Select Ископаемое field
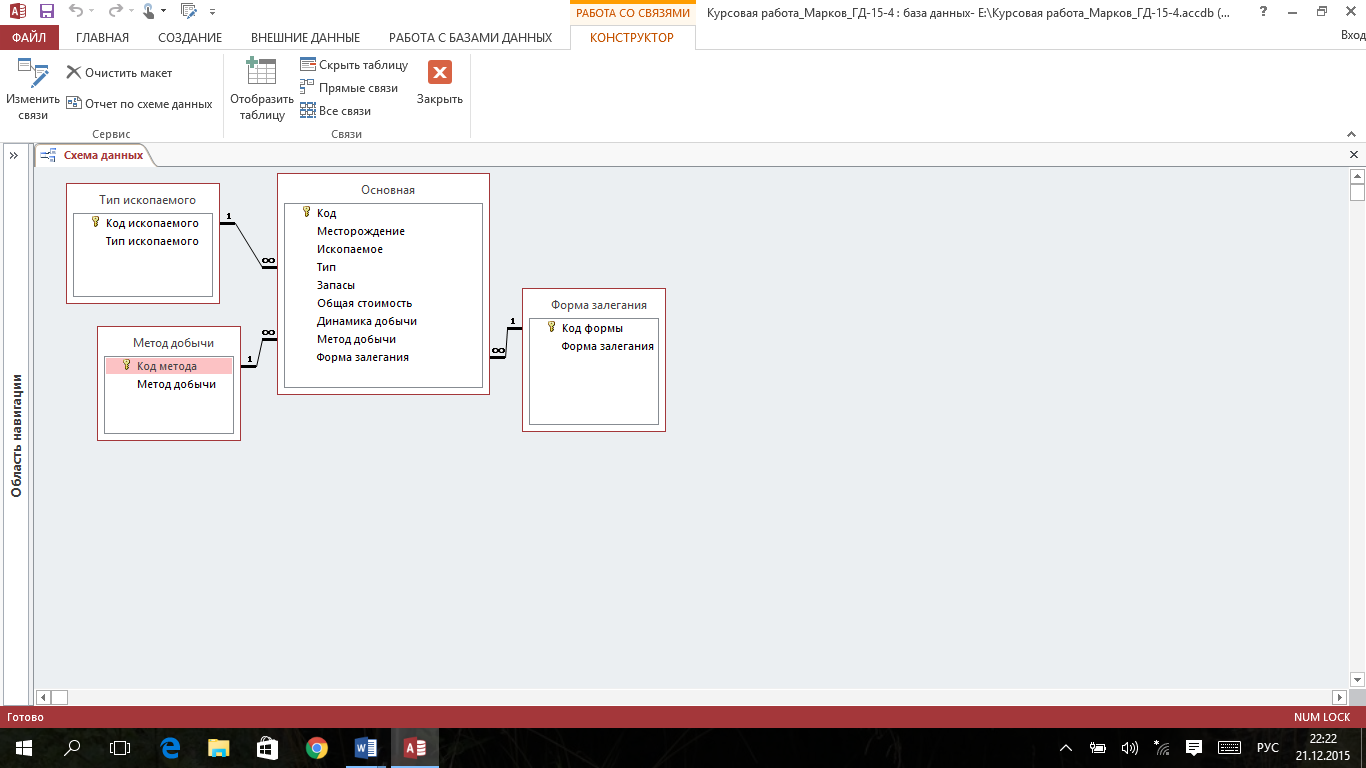 pyautogui.click(x=383, y=249)
